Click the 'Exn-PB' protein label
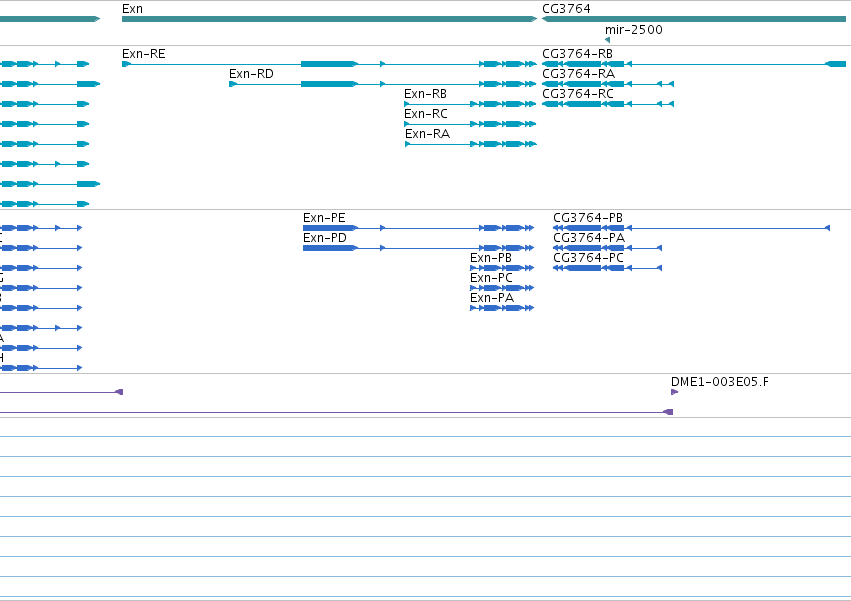This screenshot has height=601, width=851. [x=491, y=258]
